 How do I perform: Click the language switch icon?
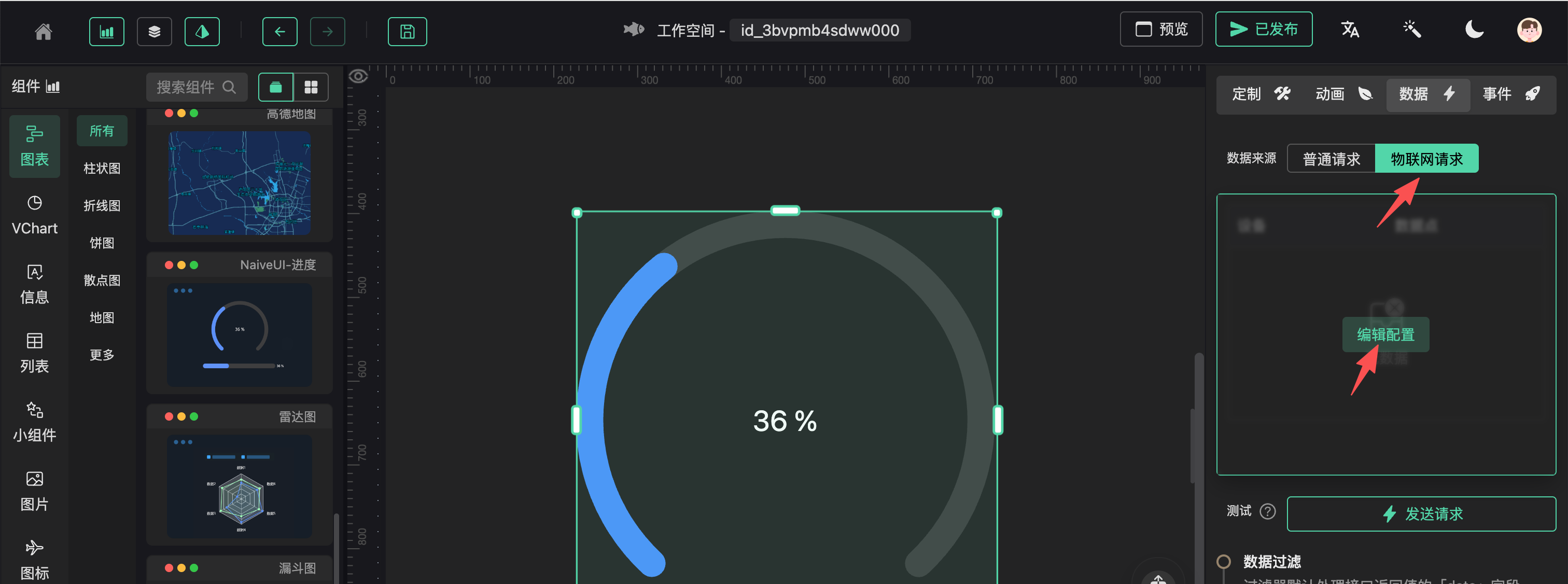pos(1350,29)
